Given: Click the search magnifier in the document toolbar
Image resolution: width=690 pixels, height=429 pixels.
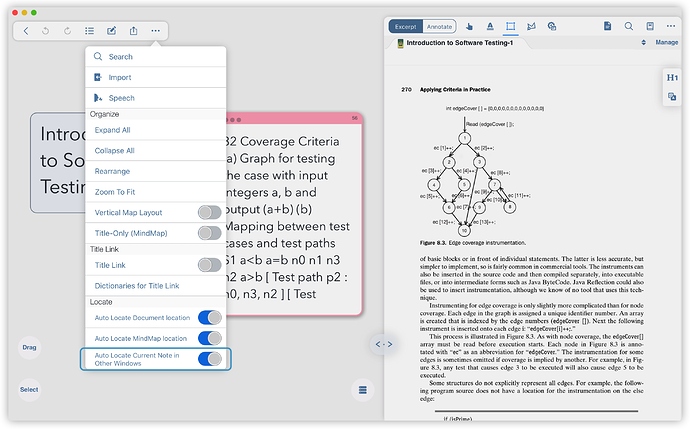Looking at the screenshot, I should [629, 26].
